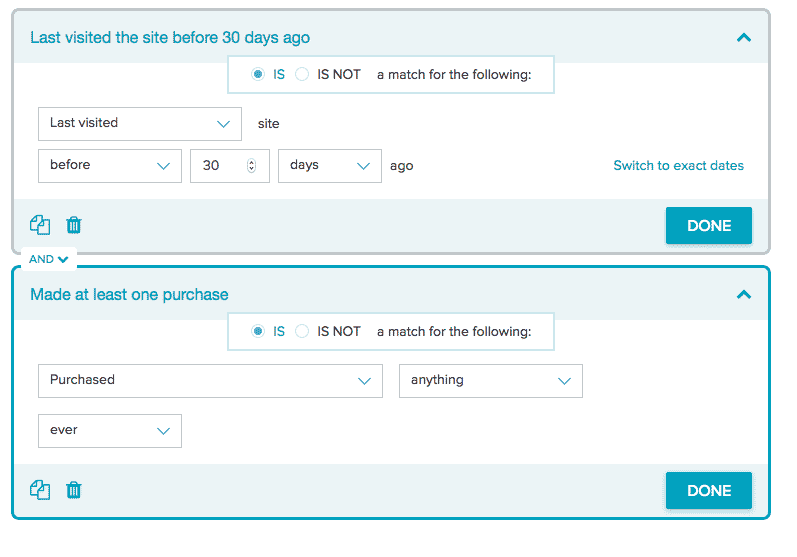Image resolution: width=797 pixels, height=557 pixels.
Task: Select IS radio in purchase condition
Action: [258, 331]
